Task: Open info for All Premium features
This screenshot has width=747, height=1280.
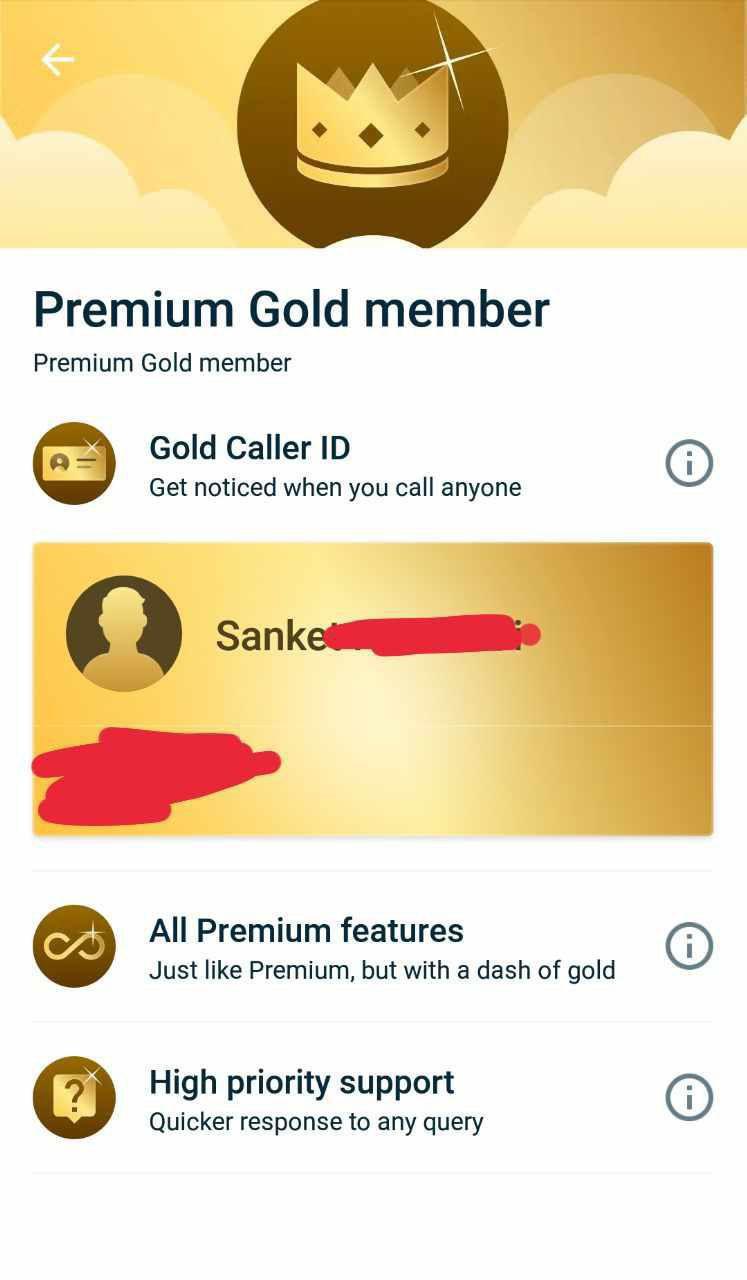Action: click(x=689, y=946)
